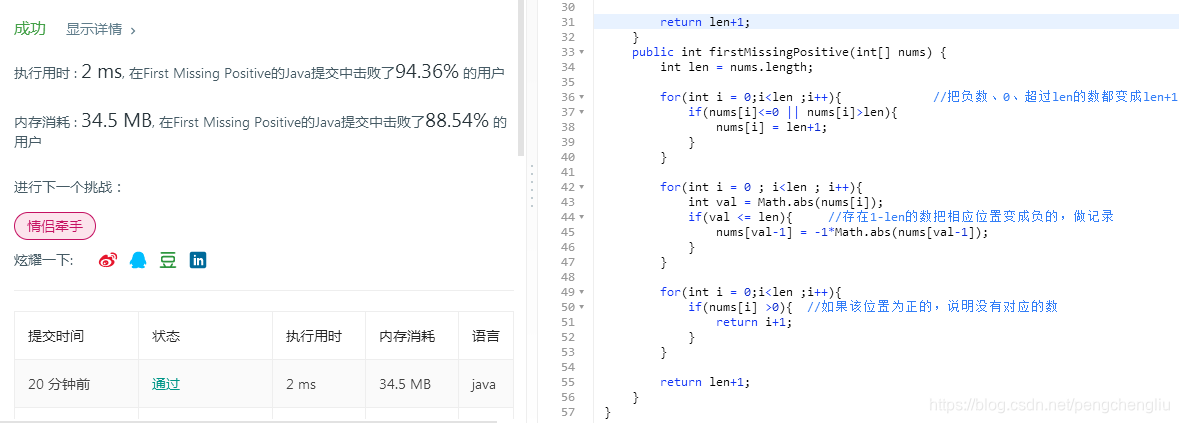The height and width of the screenshot is (423, 1179).
Task: Click the left panel vertical scrollbar
Action: [521, 78]
